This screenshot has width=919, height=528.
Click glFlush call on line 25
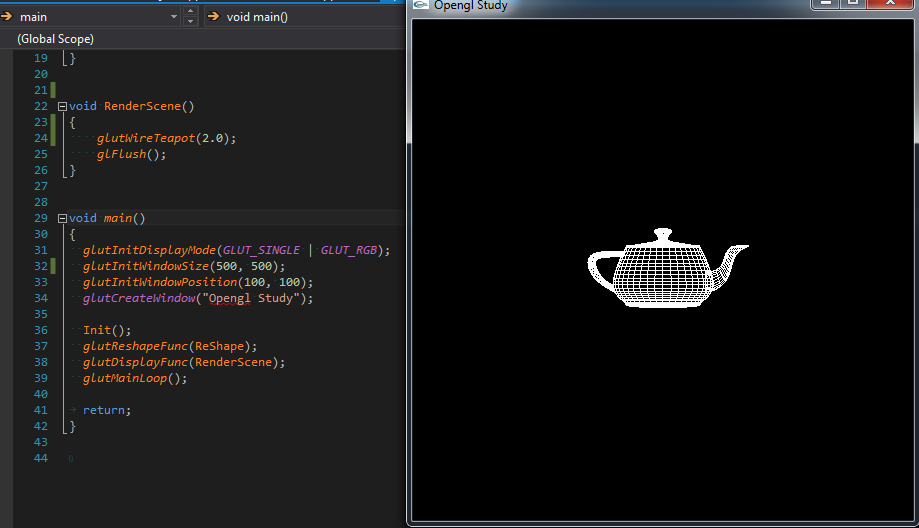(121, 154)
